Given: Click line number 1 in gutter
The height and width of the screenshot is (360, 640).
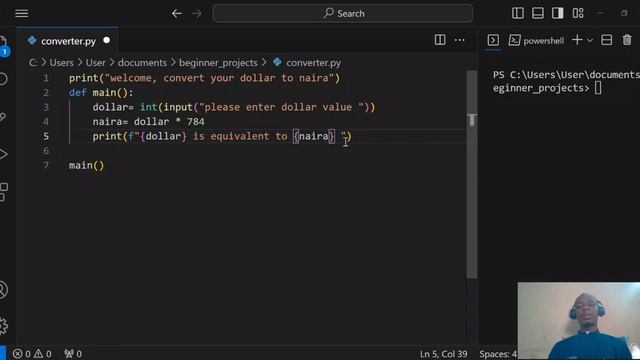Looking at the screenshot, I should (x=46, y=78).
